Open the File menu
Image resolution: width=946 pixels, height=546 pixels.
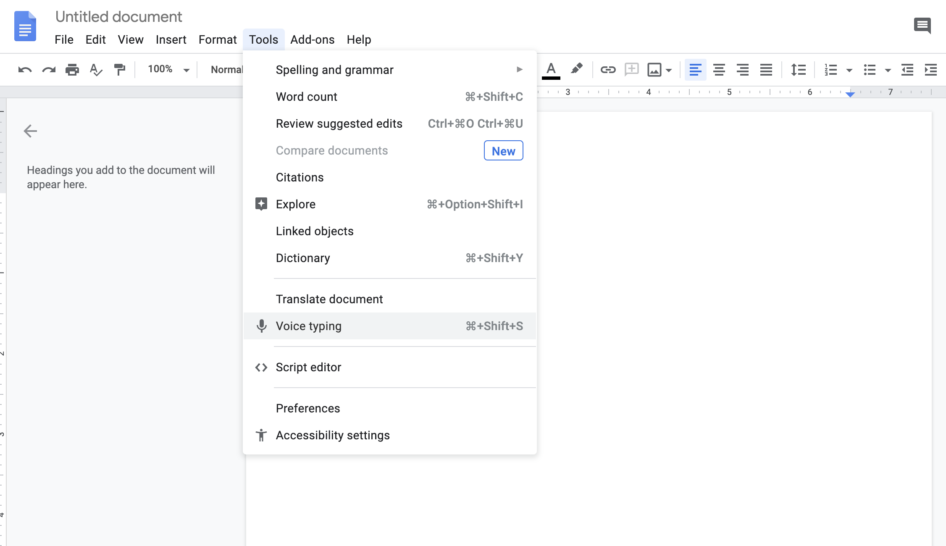click(64, 40)
